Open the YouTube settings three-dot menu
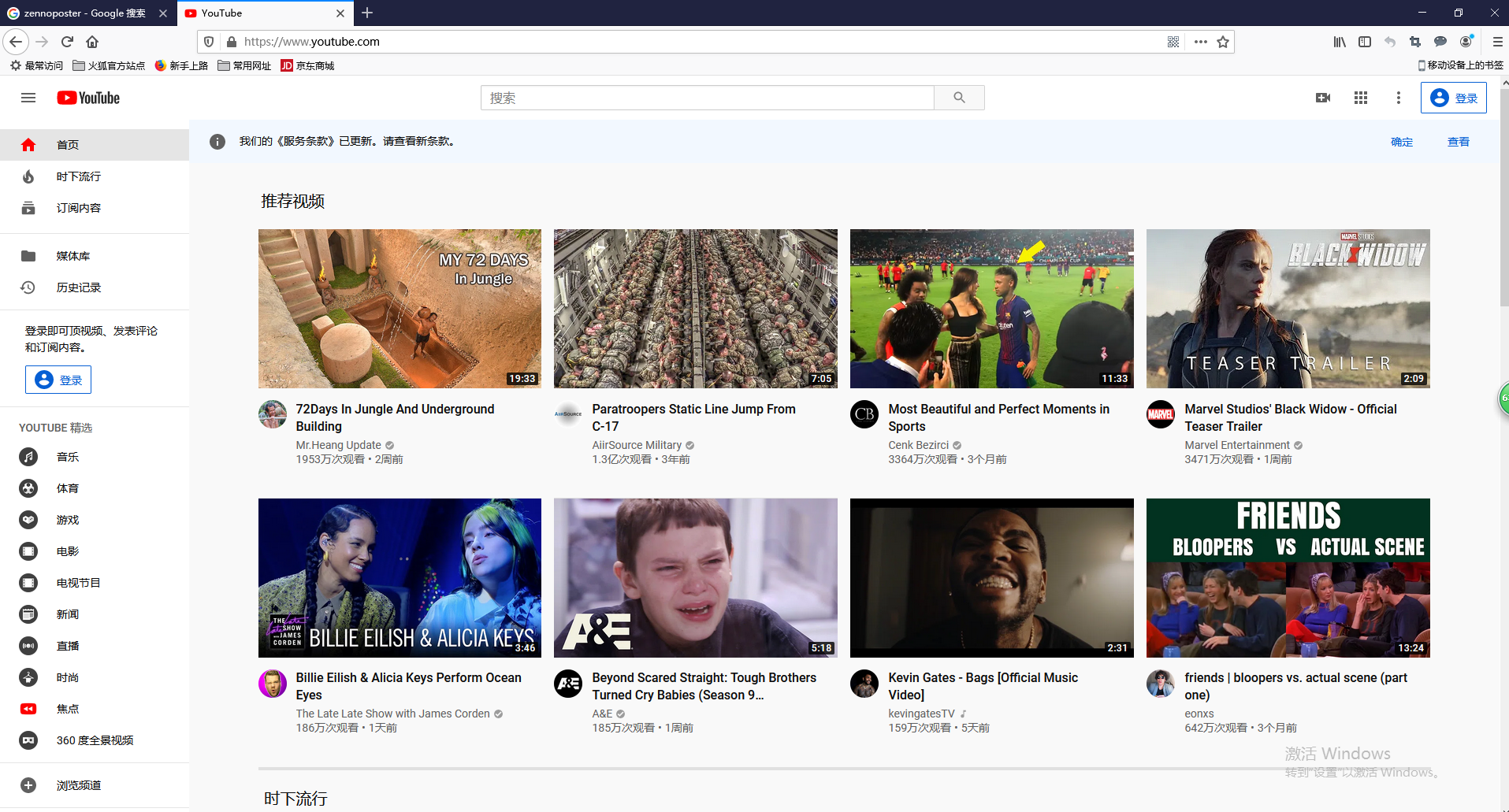1509x812 pixels. click(x=1399, y=98)
